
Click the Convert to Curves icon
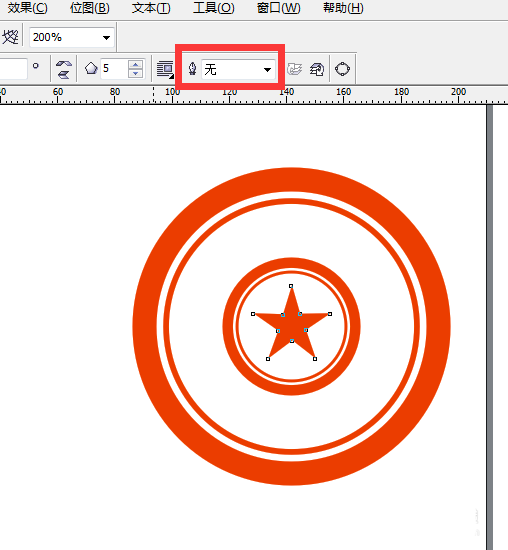pos(342,69)
